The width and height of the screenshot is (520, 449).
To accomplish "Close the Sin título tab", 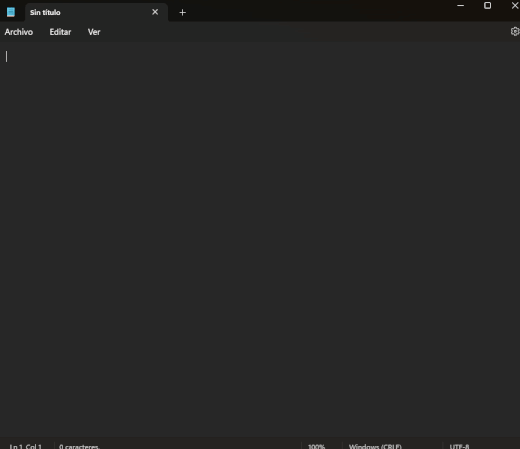I will pyautogui.click(x=155, y=12).
